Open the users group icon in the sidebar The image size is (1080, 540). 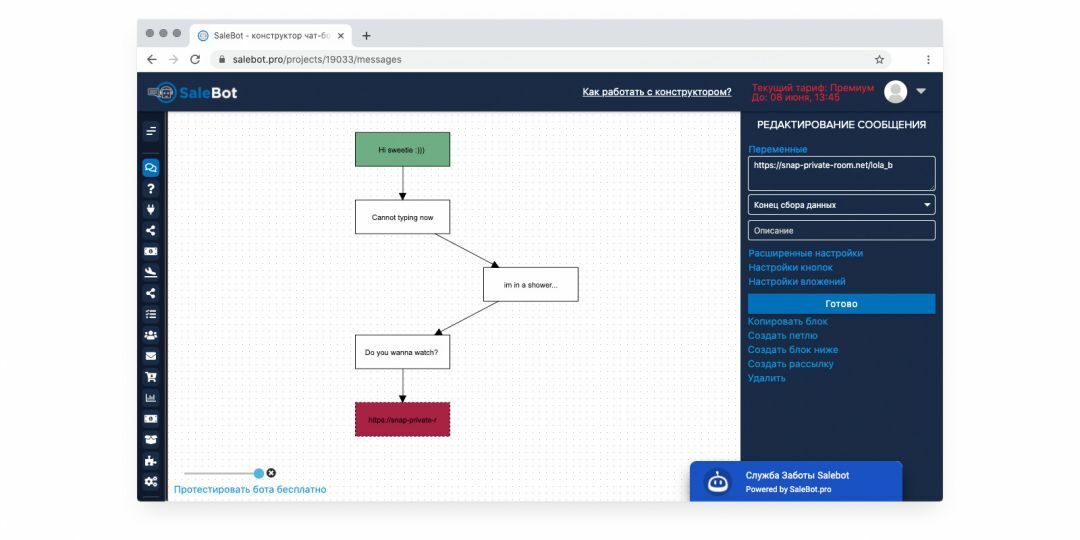151,335
